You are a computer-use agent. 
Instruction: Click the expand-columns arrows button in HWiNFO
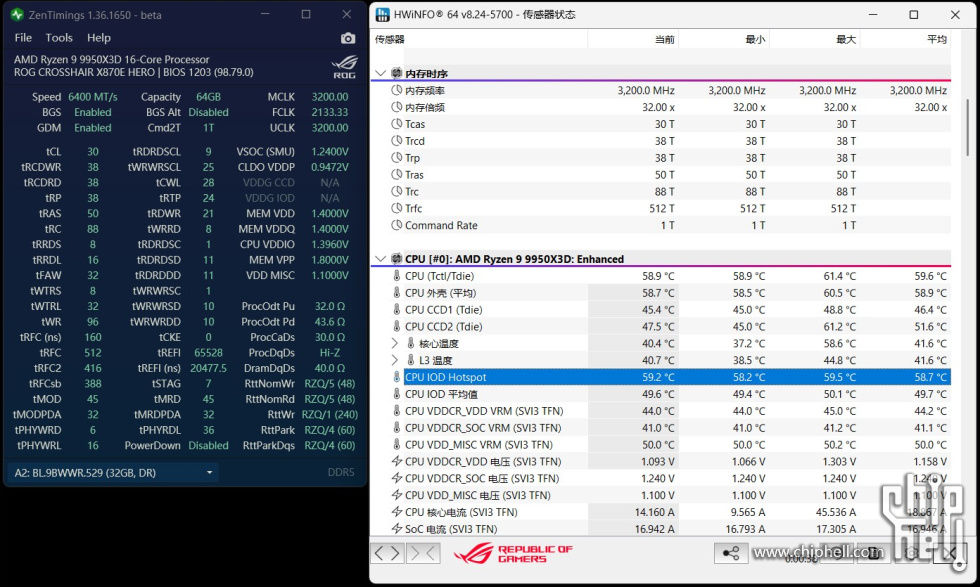click(x=388, y=553)
